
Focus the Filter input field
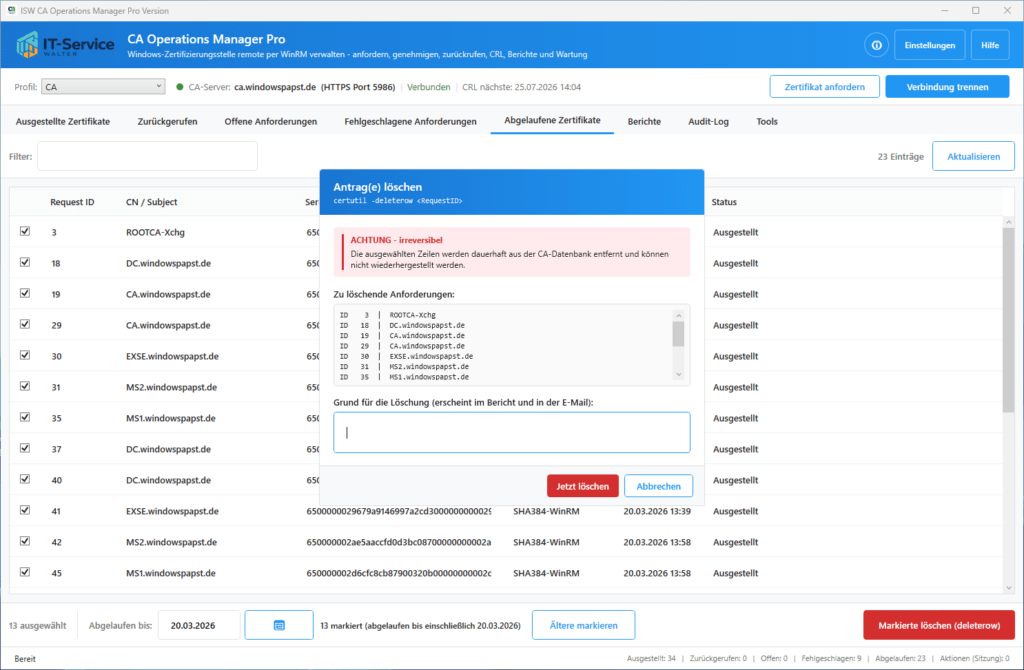pyautogui.click(x=148, y=157)
